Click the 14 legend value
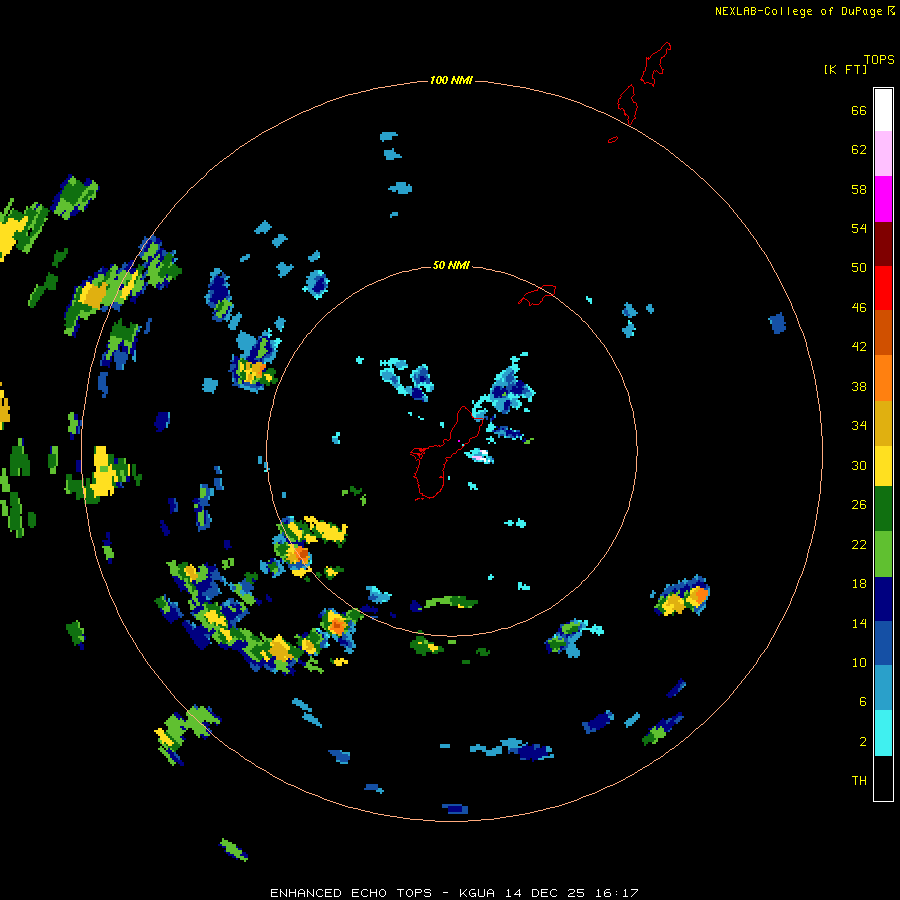The width and height of the screenshot is (900, 900). tap(859, 623)
